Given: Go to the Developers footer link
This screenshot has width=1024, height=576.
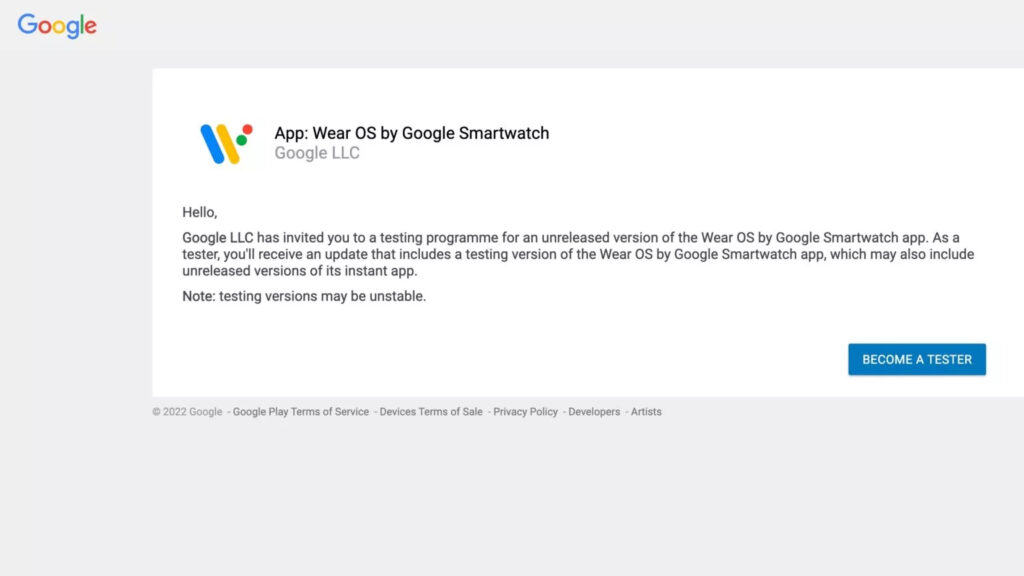Looking at the screenshot, I should click(594, 412).
